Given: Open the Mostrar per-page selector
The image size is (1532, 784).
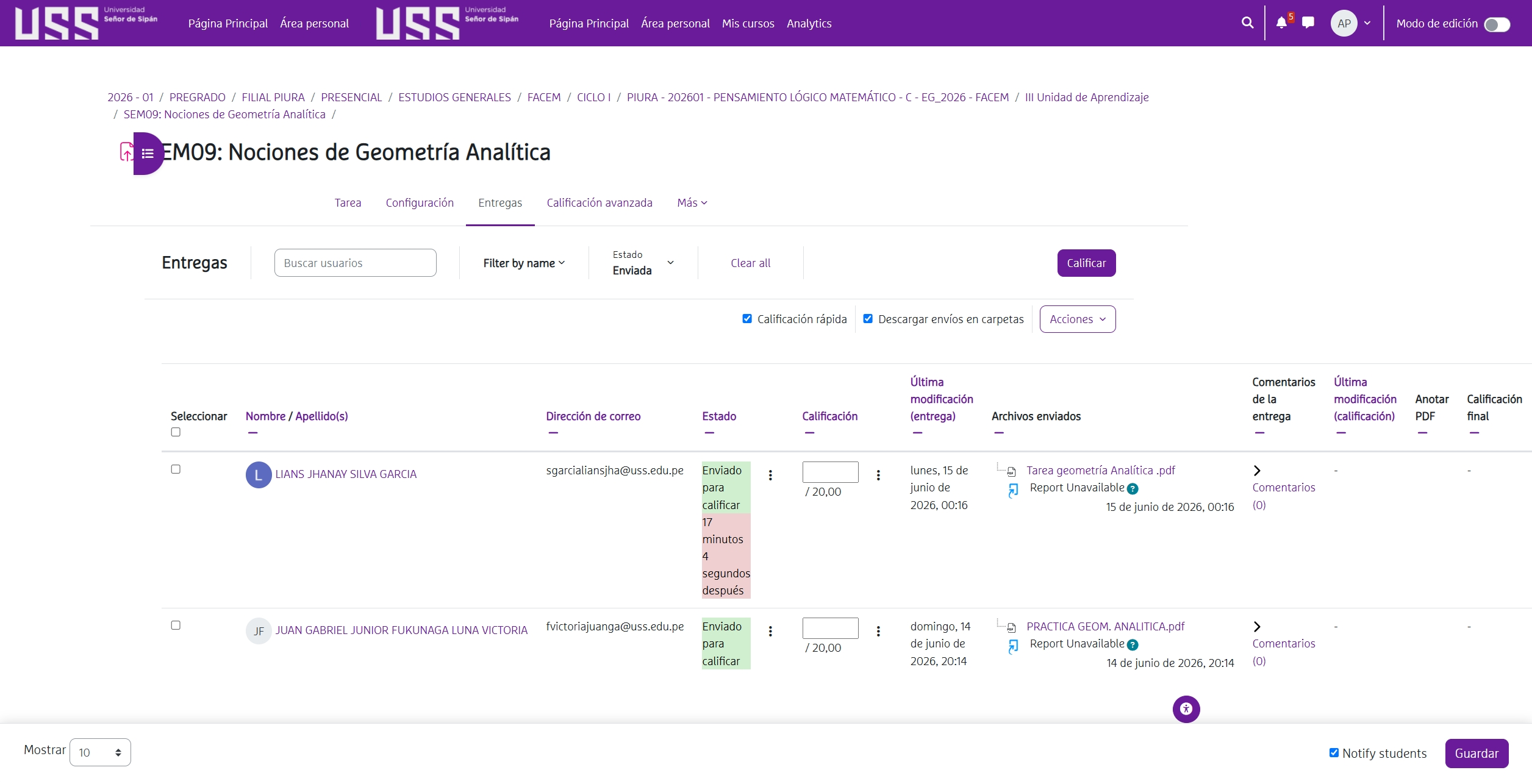Looking at the screenshot, I should 100,752.
